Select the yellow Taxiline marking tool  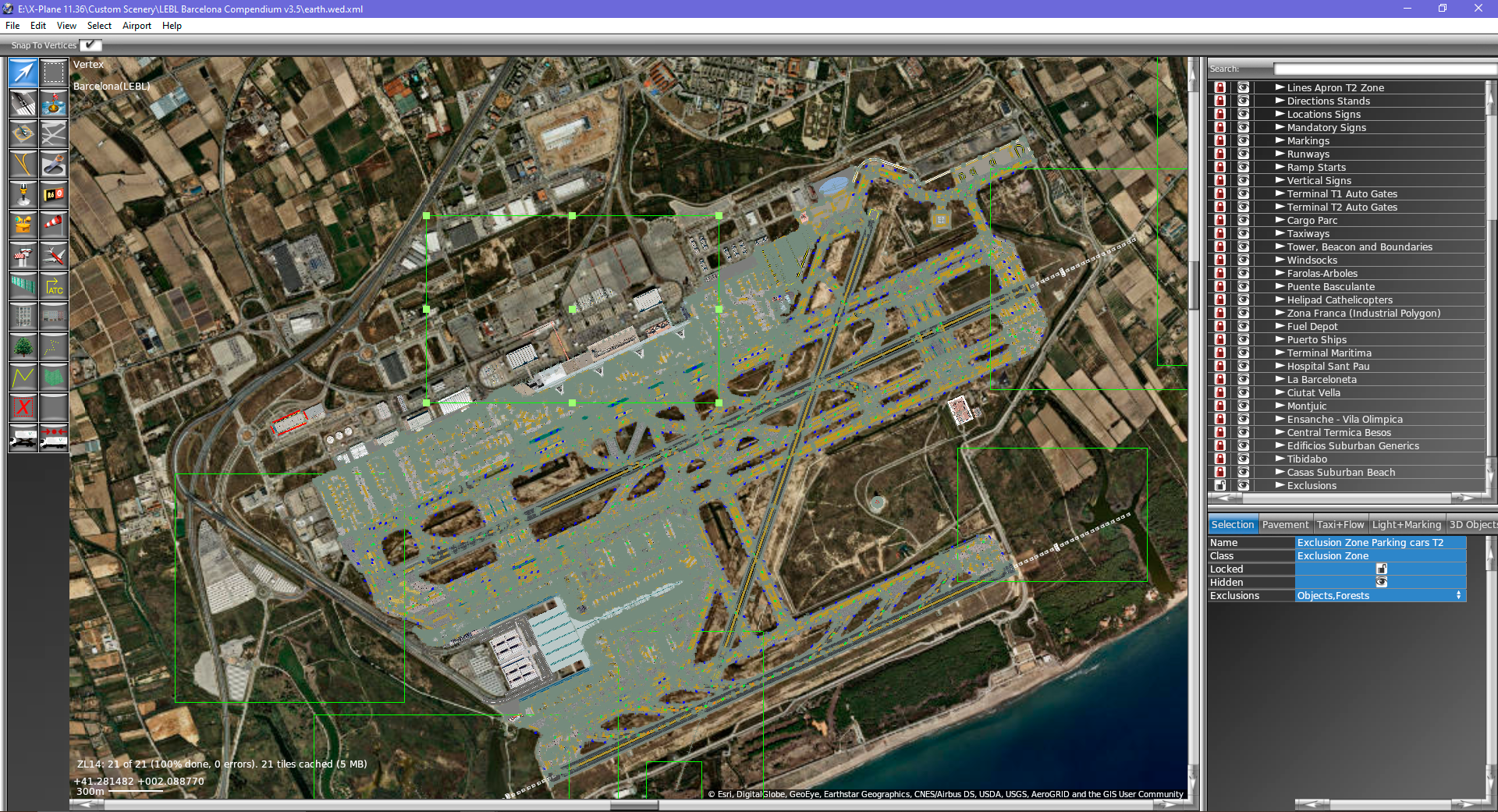[23, 165]
